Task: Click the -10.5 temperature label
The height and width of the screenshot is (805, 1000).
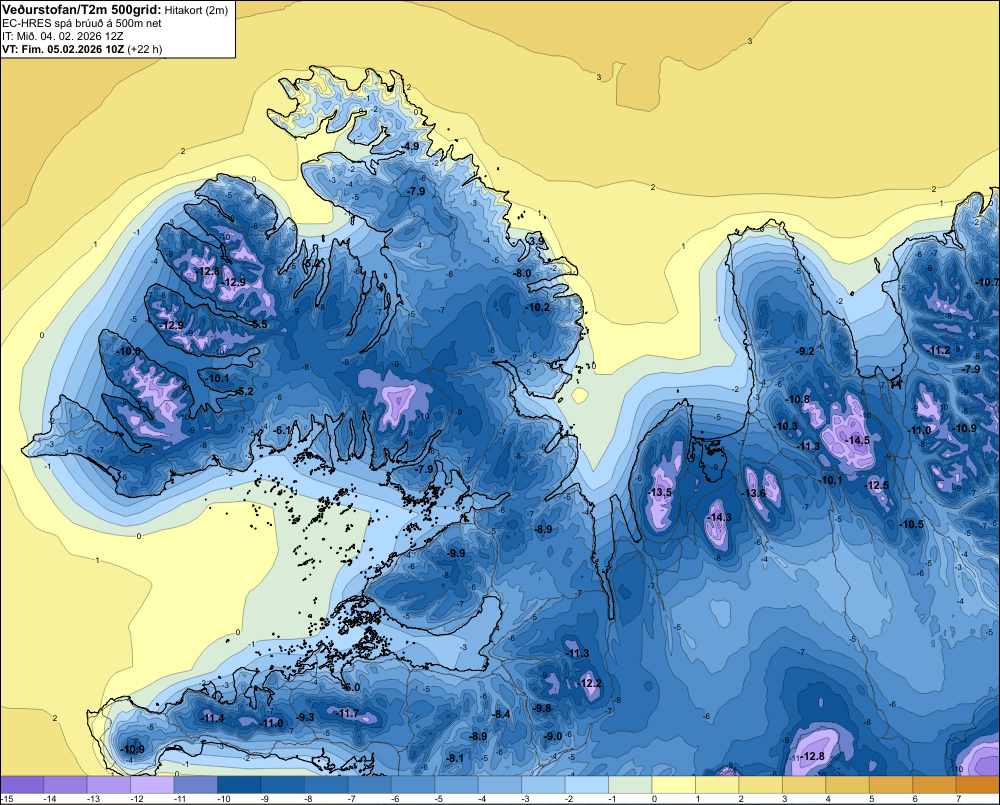Action: [x=912, y=524]
